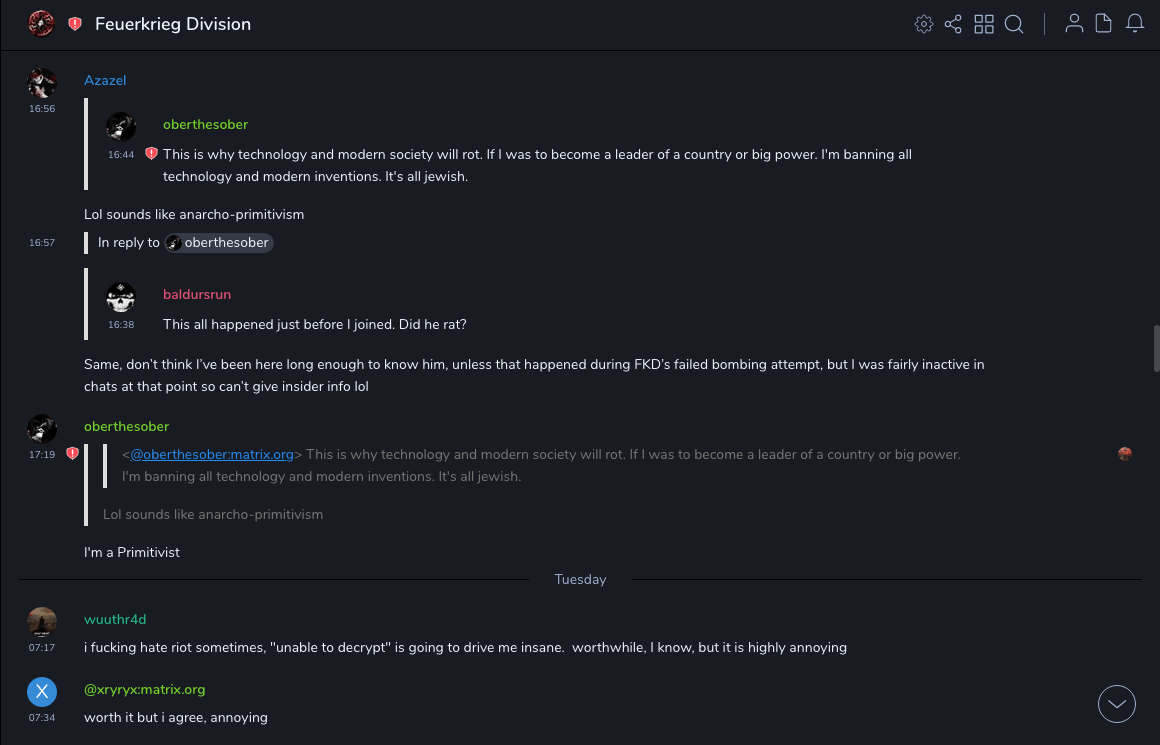Image resolution: width=1160 pixels, height=745 pixels.
Task: Show the room members list icon
Action: click(x=1074, y=24)
